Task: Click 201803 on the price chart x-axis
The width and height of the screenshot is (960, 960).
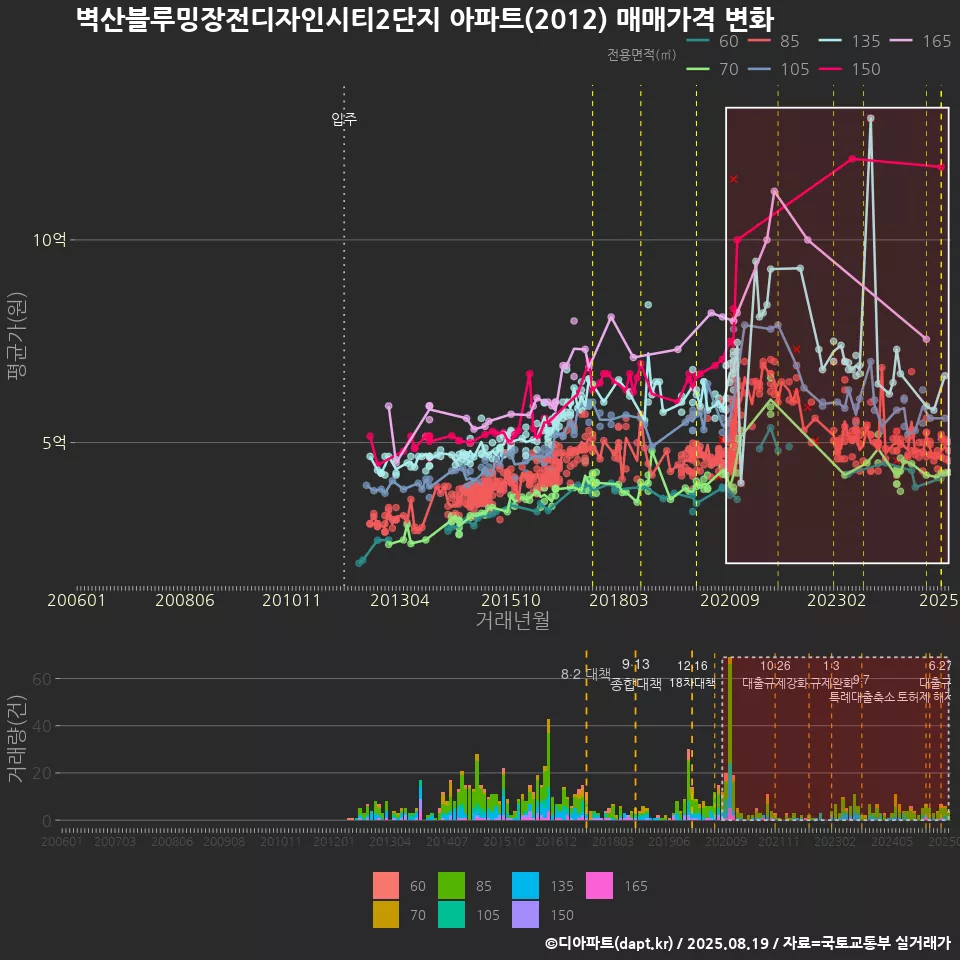Action: pos(618,599)
